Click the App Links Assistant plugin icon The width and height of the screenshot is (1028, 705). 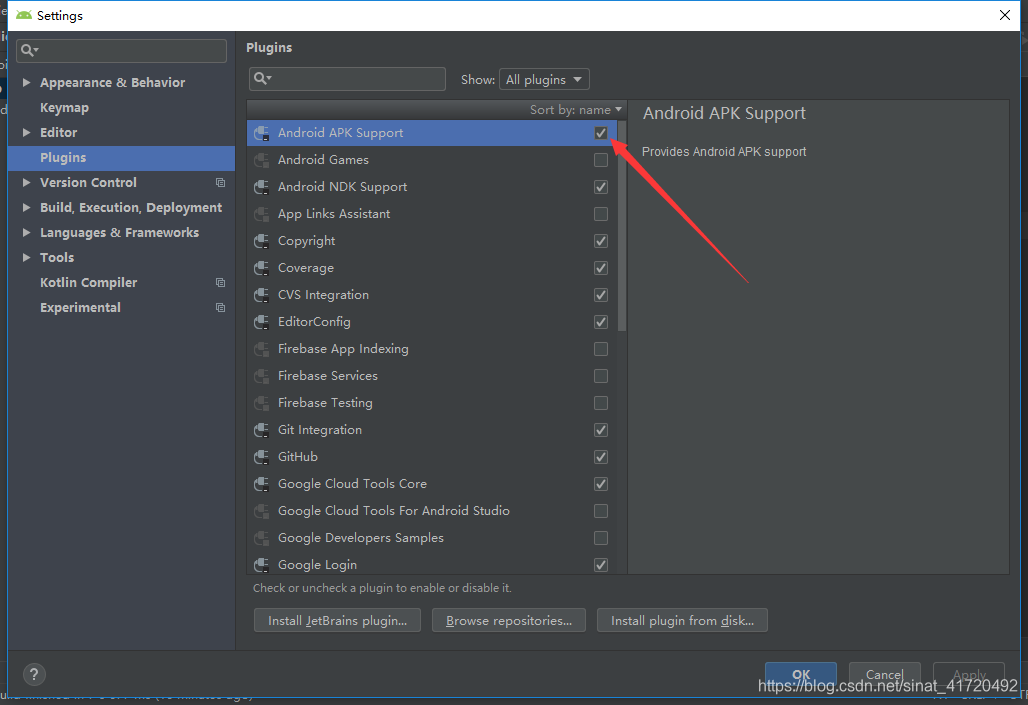pos(262,214)
